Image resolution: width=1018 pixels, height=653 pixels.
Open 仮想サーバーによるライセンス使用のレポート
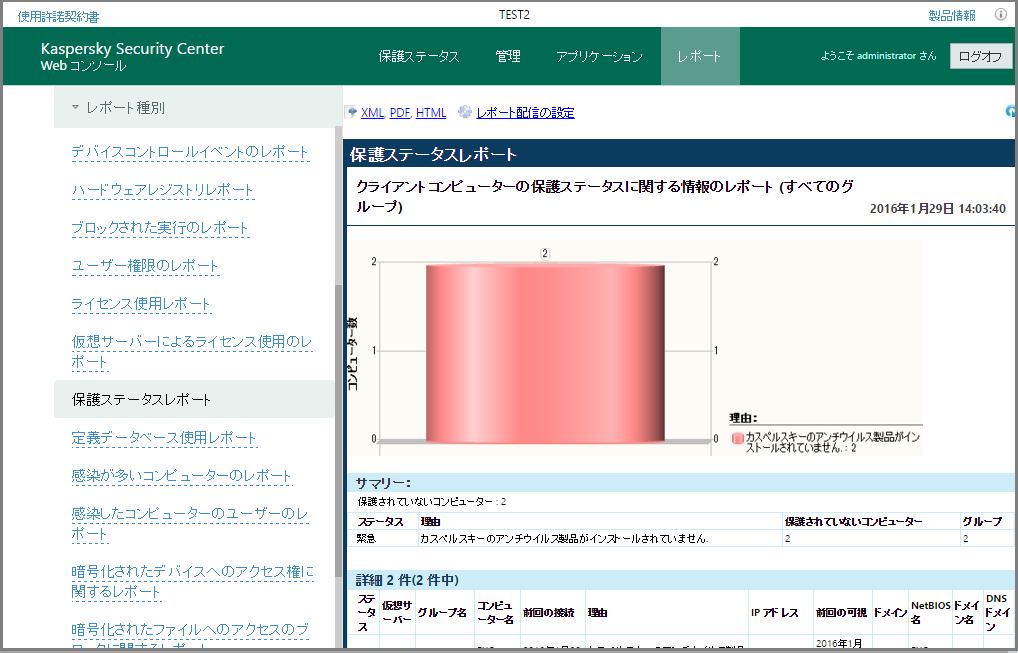[192, 351]
